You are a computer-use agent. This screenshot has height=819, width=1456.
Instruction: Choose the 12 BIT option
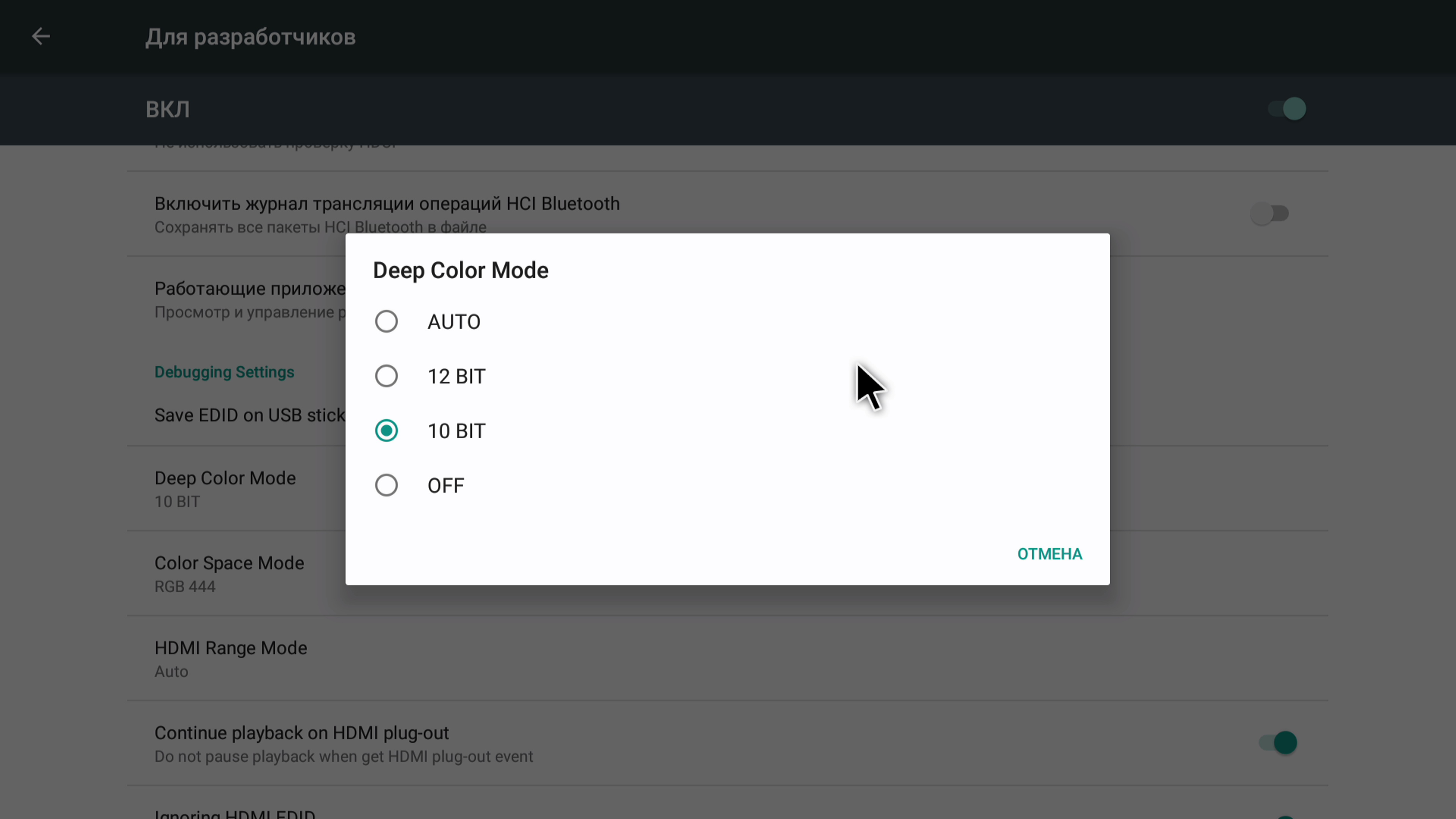[386, 377]
